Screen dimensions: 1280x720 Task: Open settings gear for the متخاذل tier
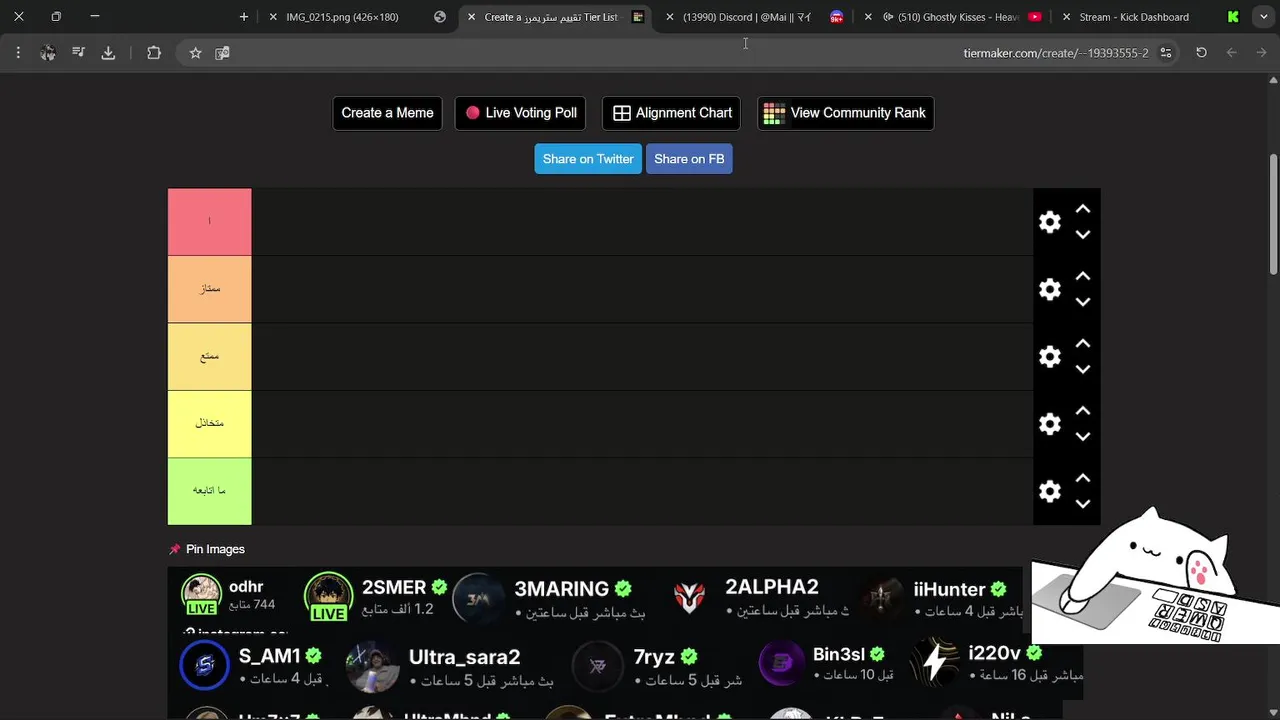point(1049,424)
